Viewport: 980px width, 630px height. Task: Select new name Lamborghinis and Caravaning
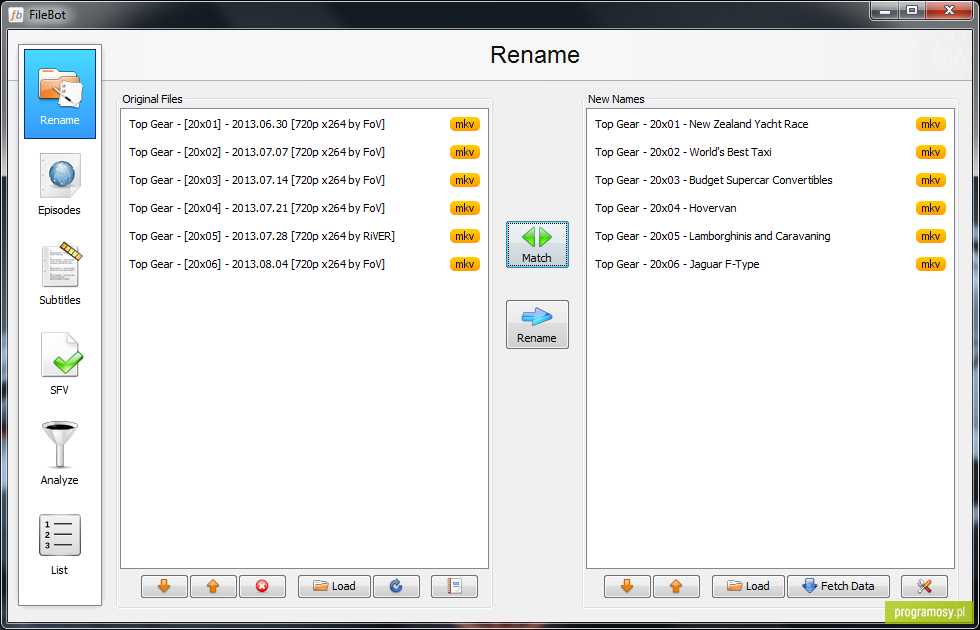771,236
